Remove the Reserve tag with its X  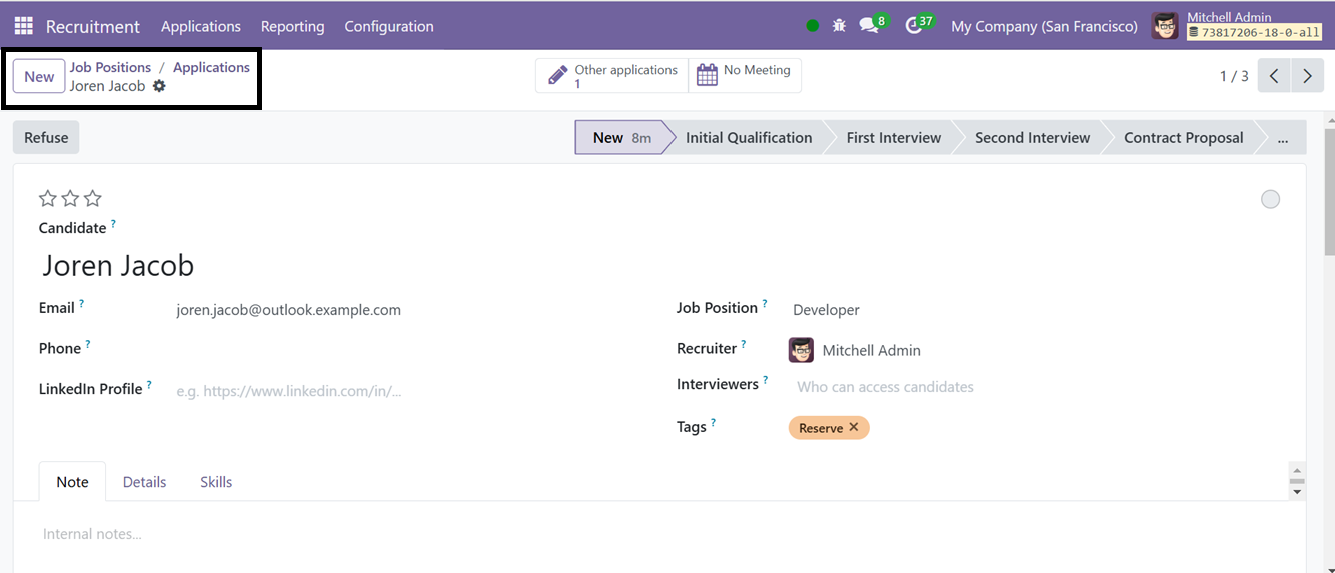(853, 427)
